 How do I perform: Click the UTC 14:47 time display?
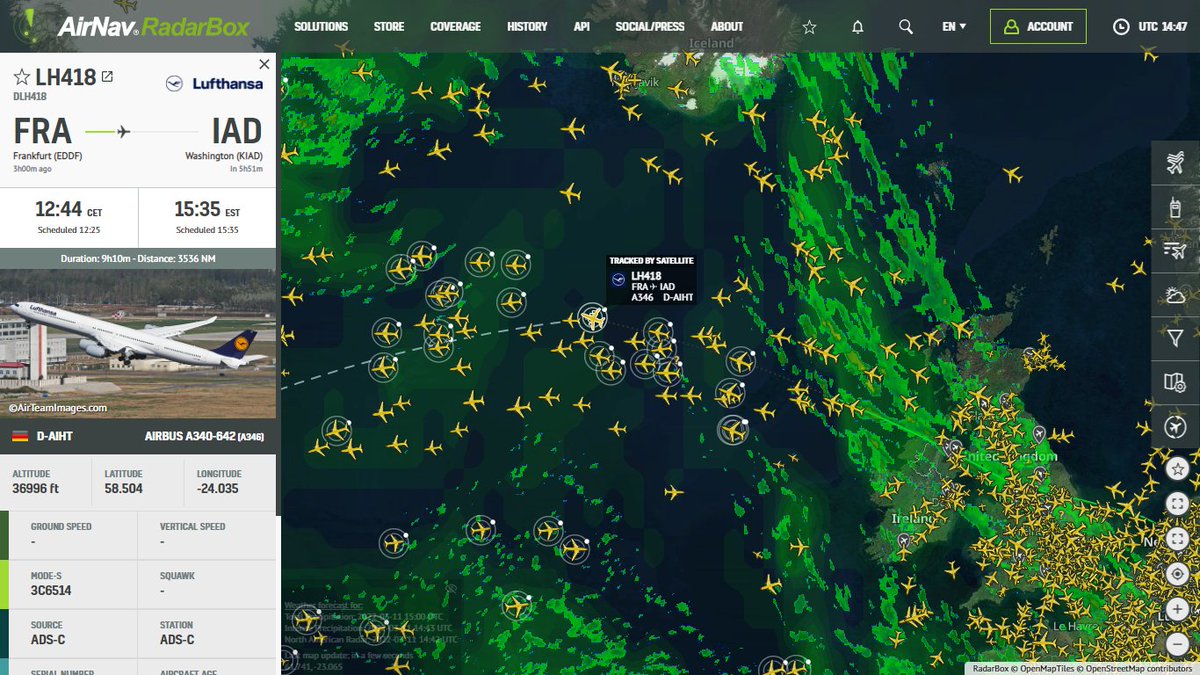click(x=1163, y=27)
